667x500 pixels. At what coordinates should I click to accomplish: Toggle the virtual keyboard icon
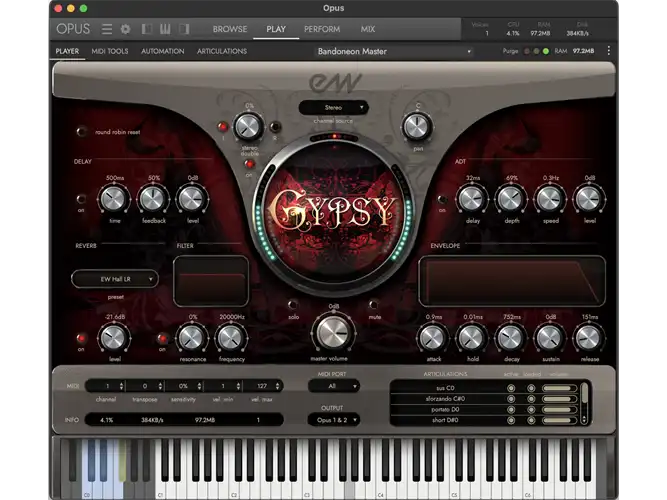tap(165, 29)
